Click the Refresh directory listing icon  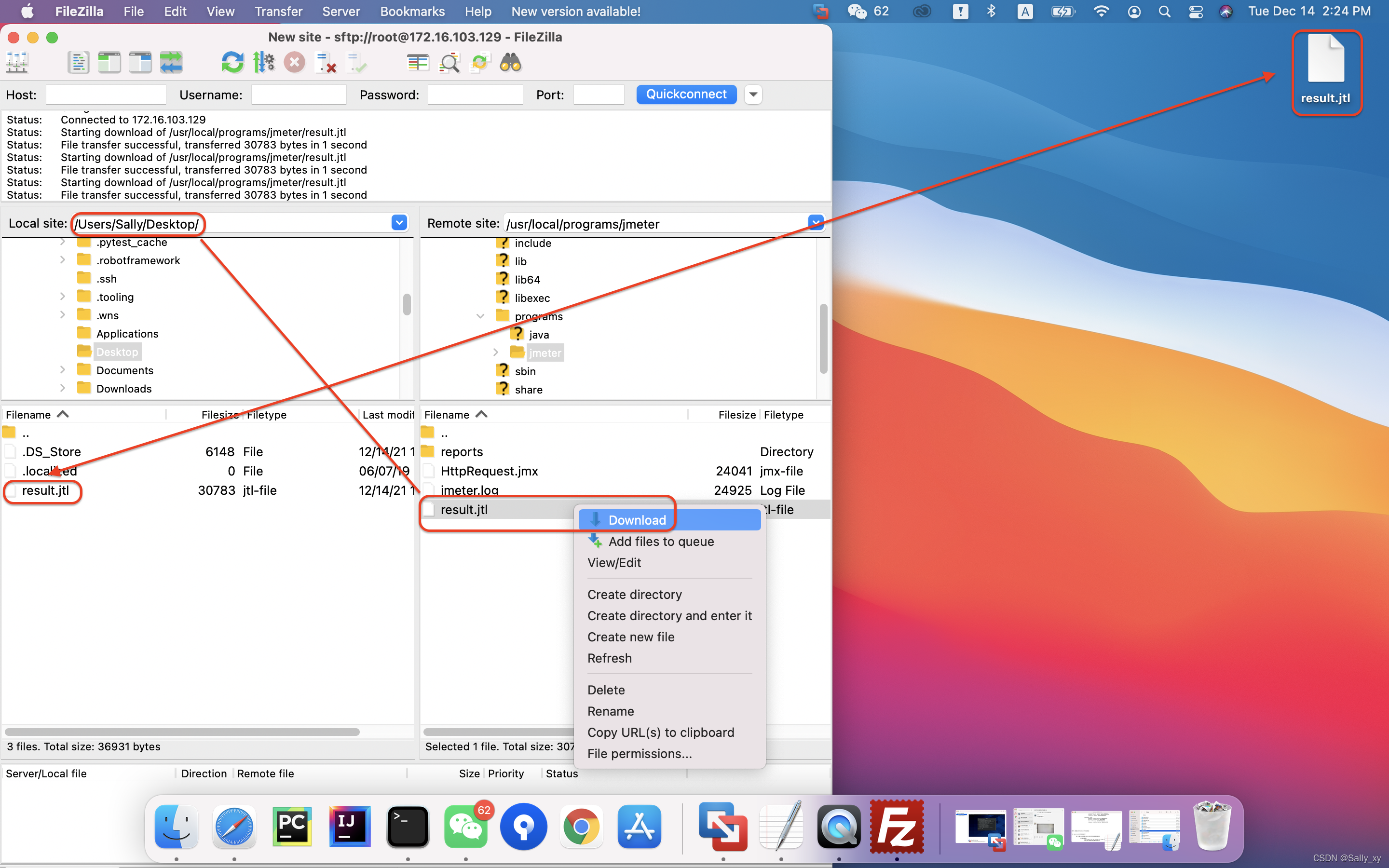click(232, 62)
